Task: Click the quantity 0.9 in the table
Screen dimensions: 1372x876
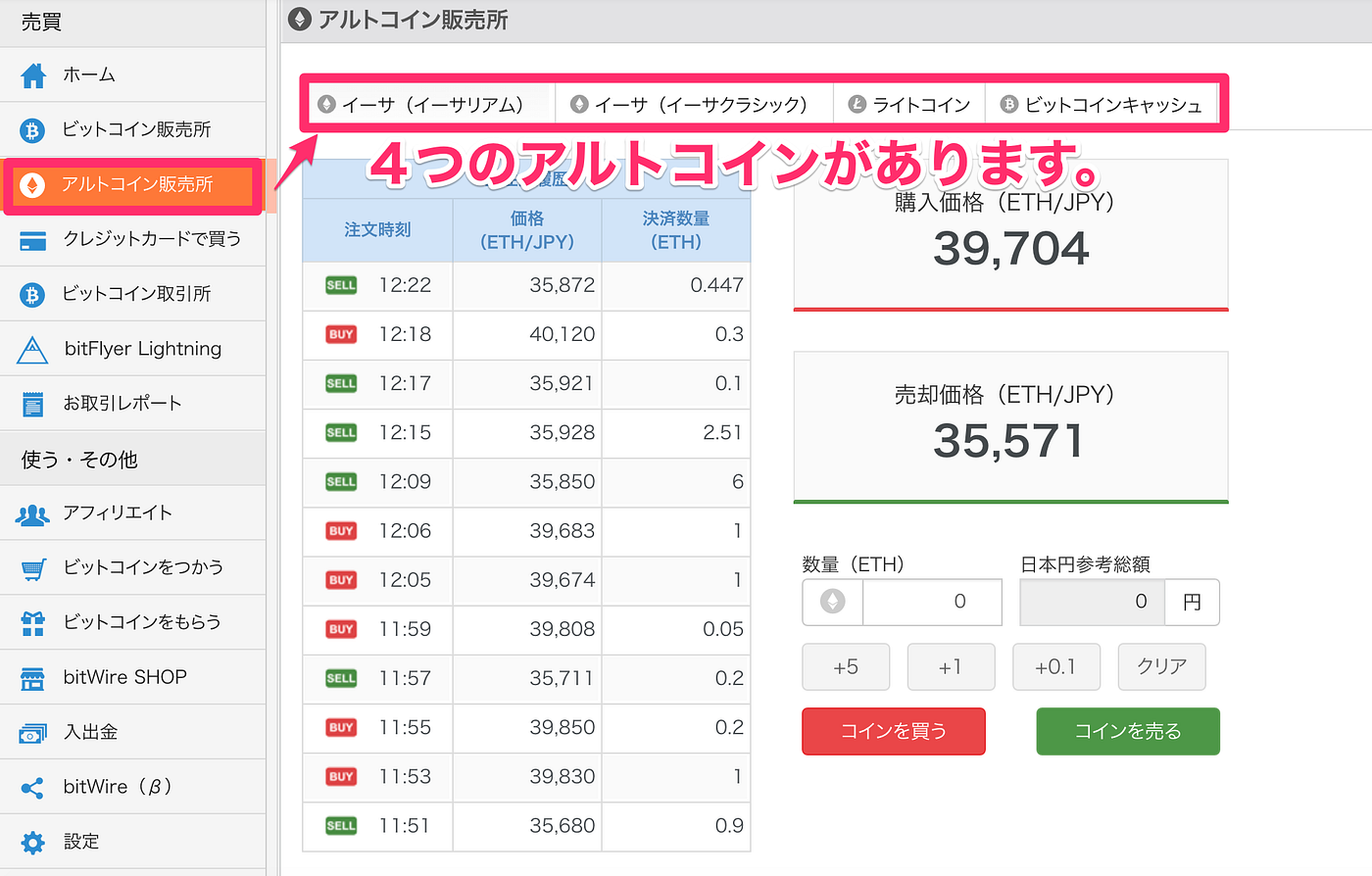Action: (x=729, y=825)
